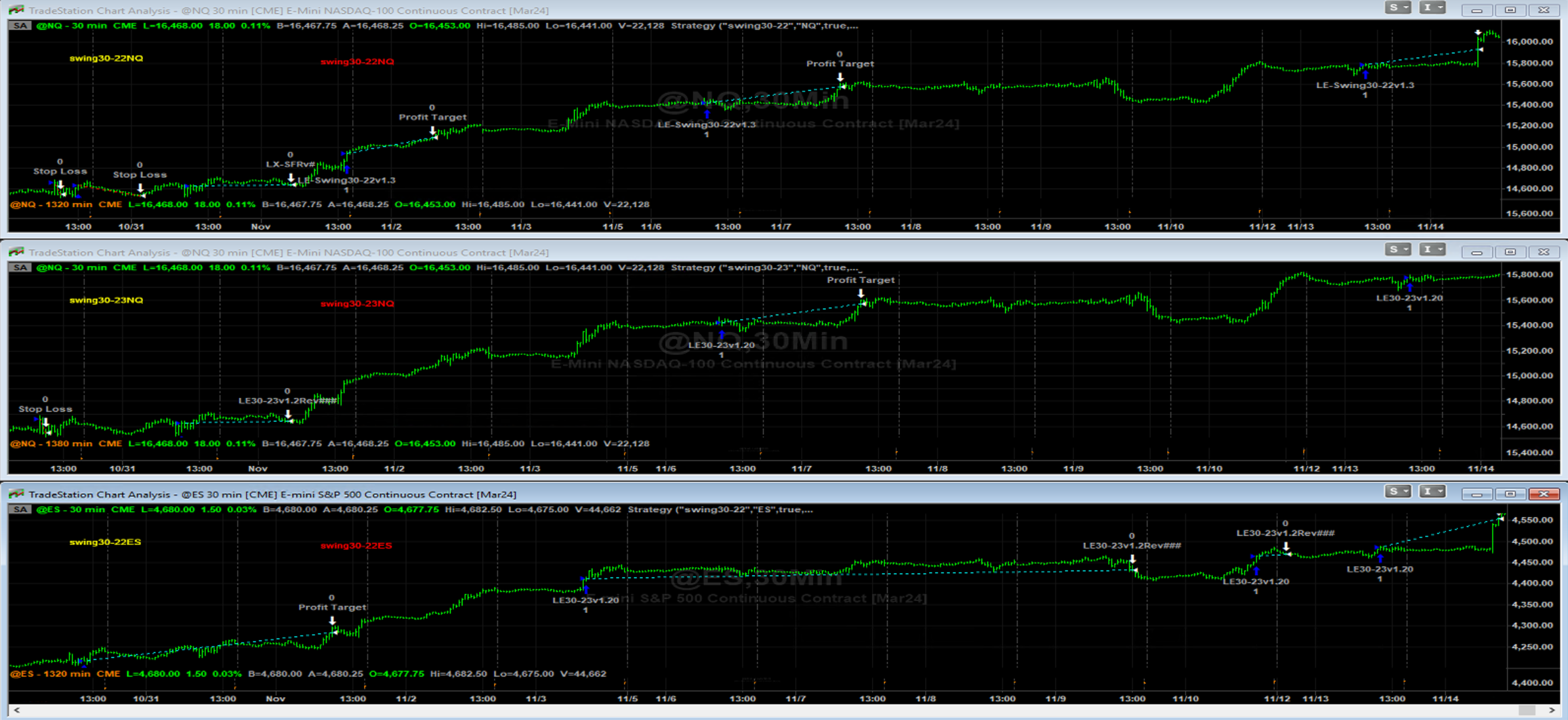Click the scroll-right arrow at bottom
1568x720 pixels.
coord(1552,710)
